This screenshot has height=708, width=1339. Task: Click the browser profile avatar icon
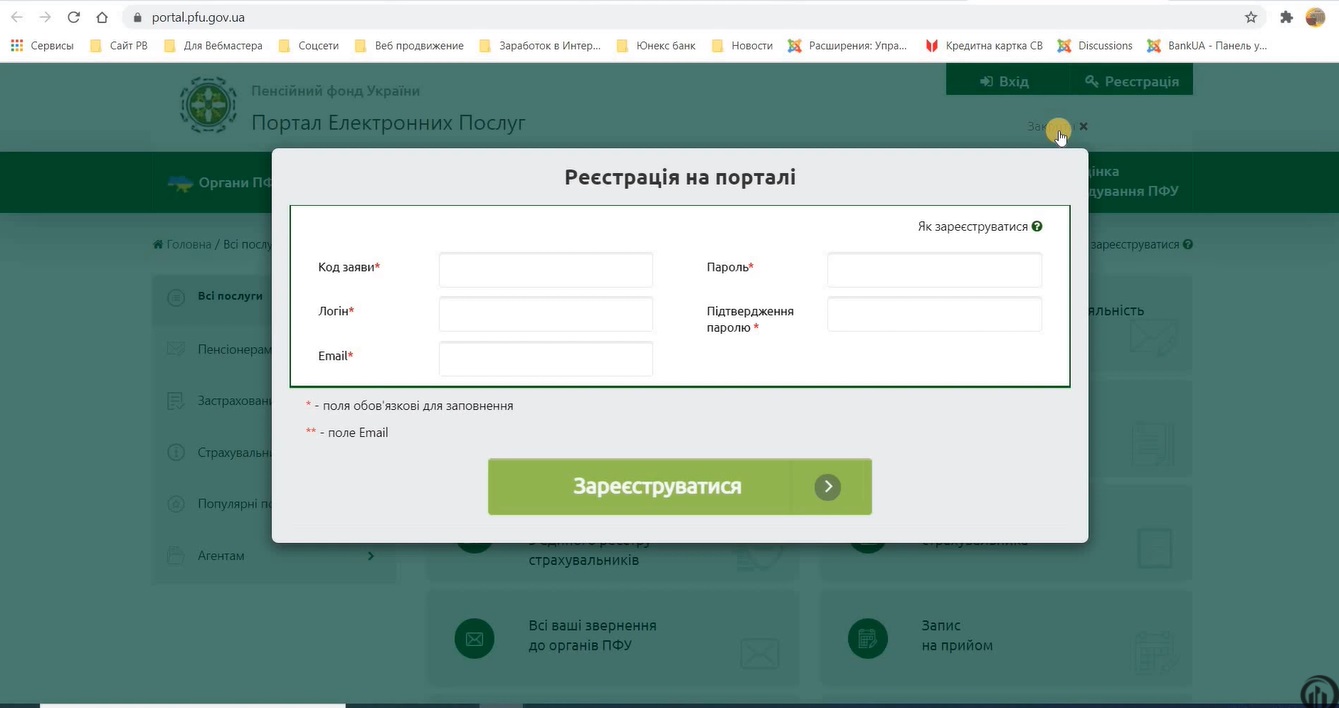pos(1315,17)
